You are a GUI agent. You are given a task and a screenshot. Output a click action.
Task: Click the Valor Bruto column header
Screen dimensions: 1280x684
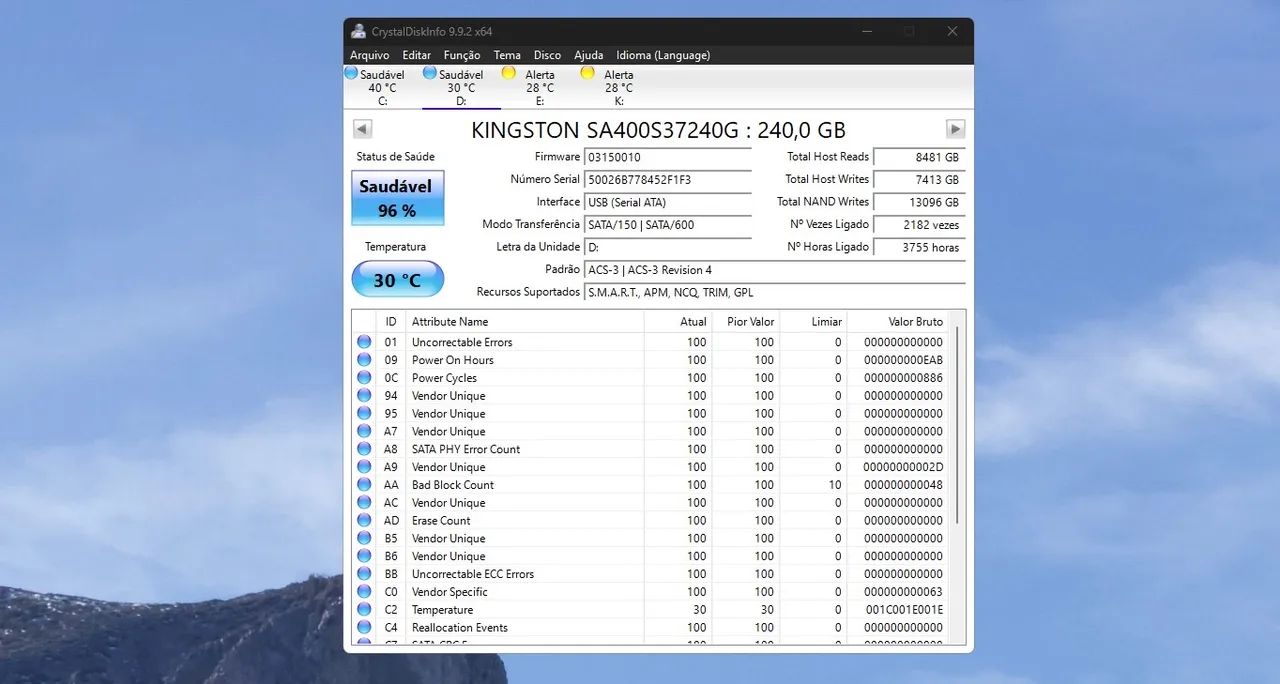(898, 322)
